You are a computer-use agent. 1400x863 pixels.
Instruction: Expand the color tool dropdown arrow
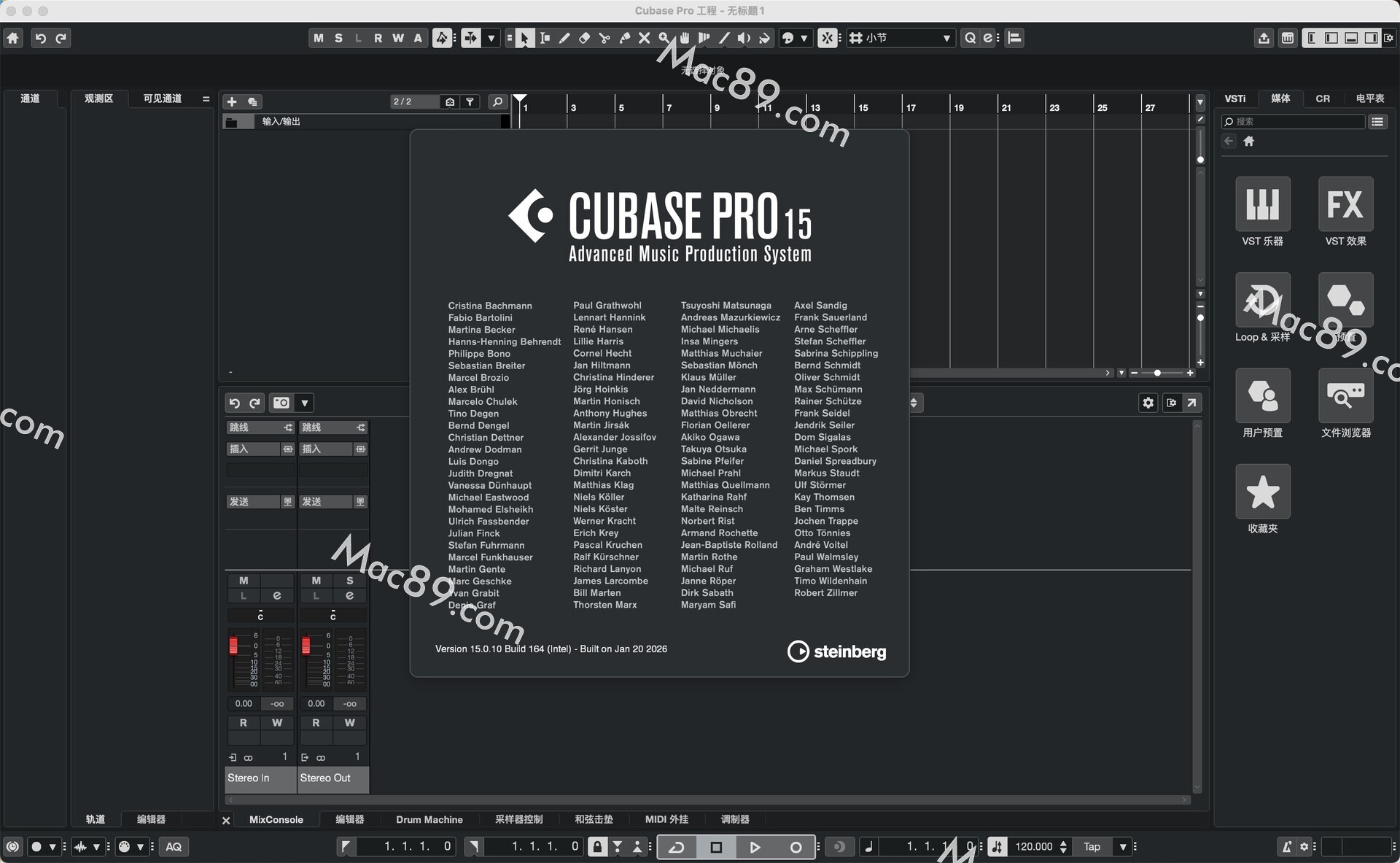point(804,38)
